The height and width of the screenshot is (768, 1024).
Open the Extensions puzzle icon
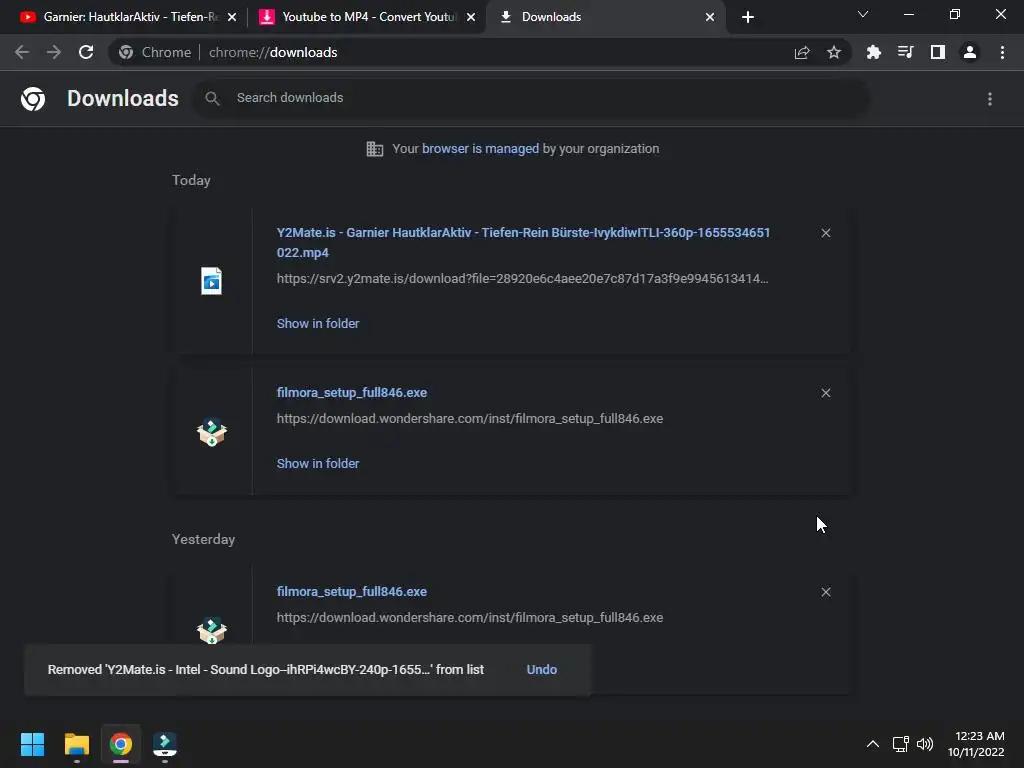873,52
